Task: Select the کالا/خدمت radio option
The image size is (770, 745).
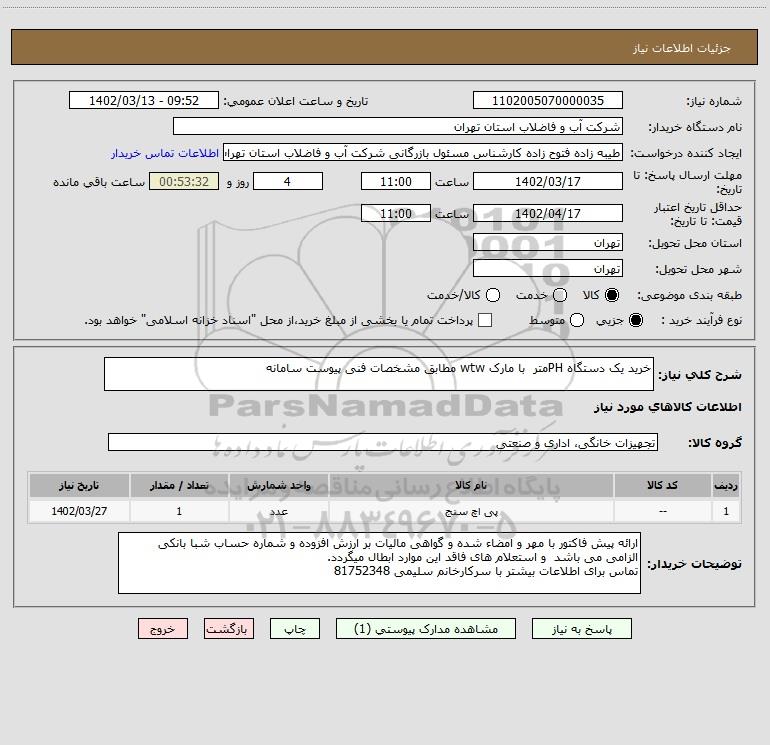Action: (493, 295)
